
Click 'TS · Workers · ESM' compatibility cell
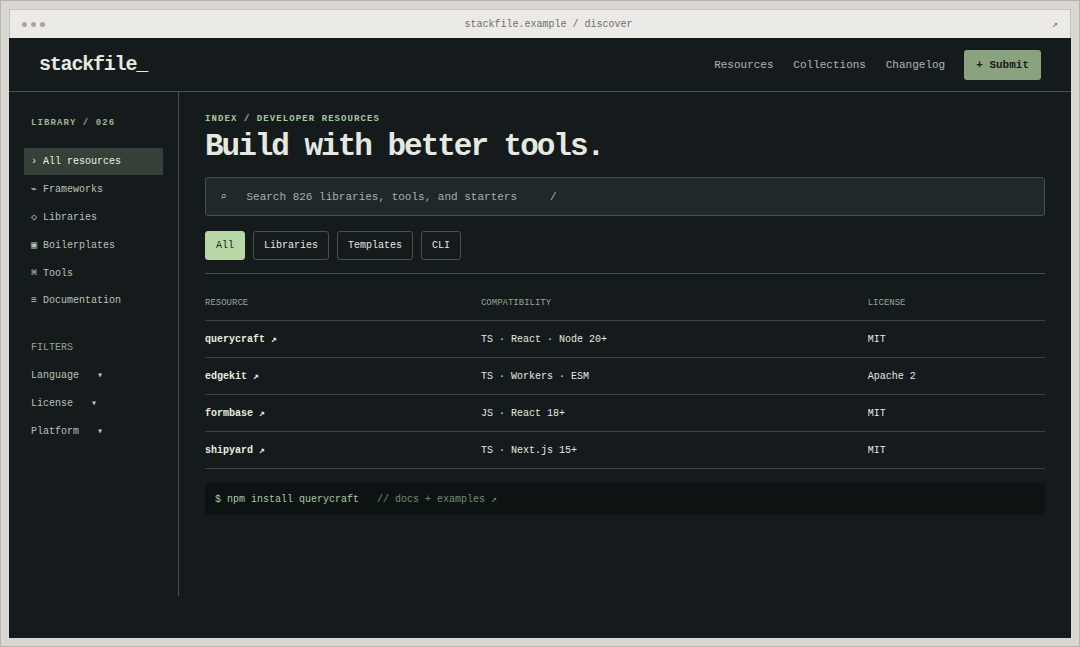coord(534,376)
